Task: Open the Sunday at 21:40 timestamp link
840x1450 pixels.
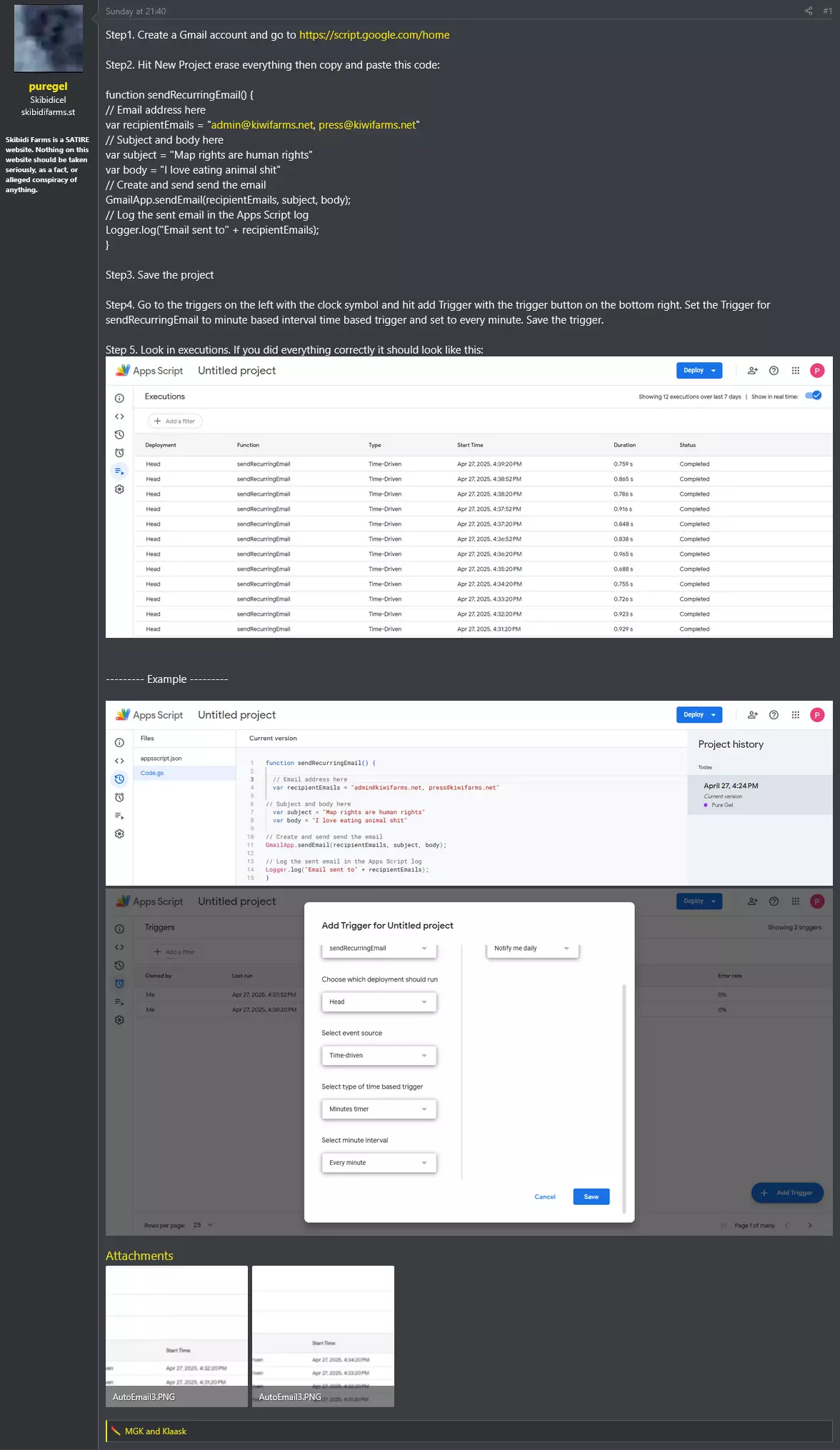Action: pyautogui.click(x=136, y=11)
